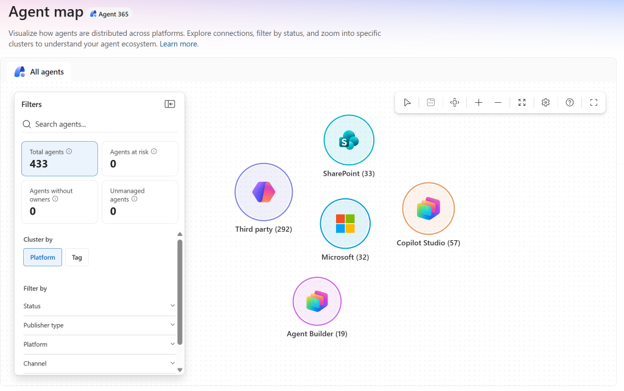Open the Microsoft cluster node

tap(345, 224)
